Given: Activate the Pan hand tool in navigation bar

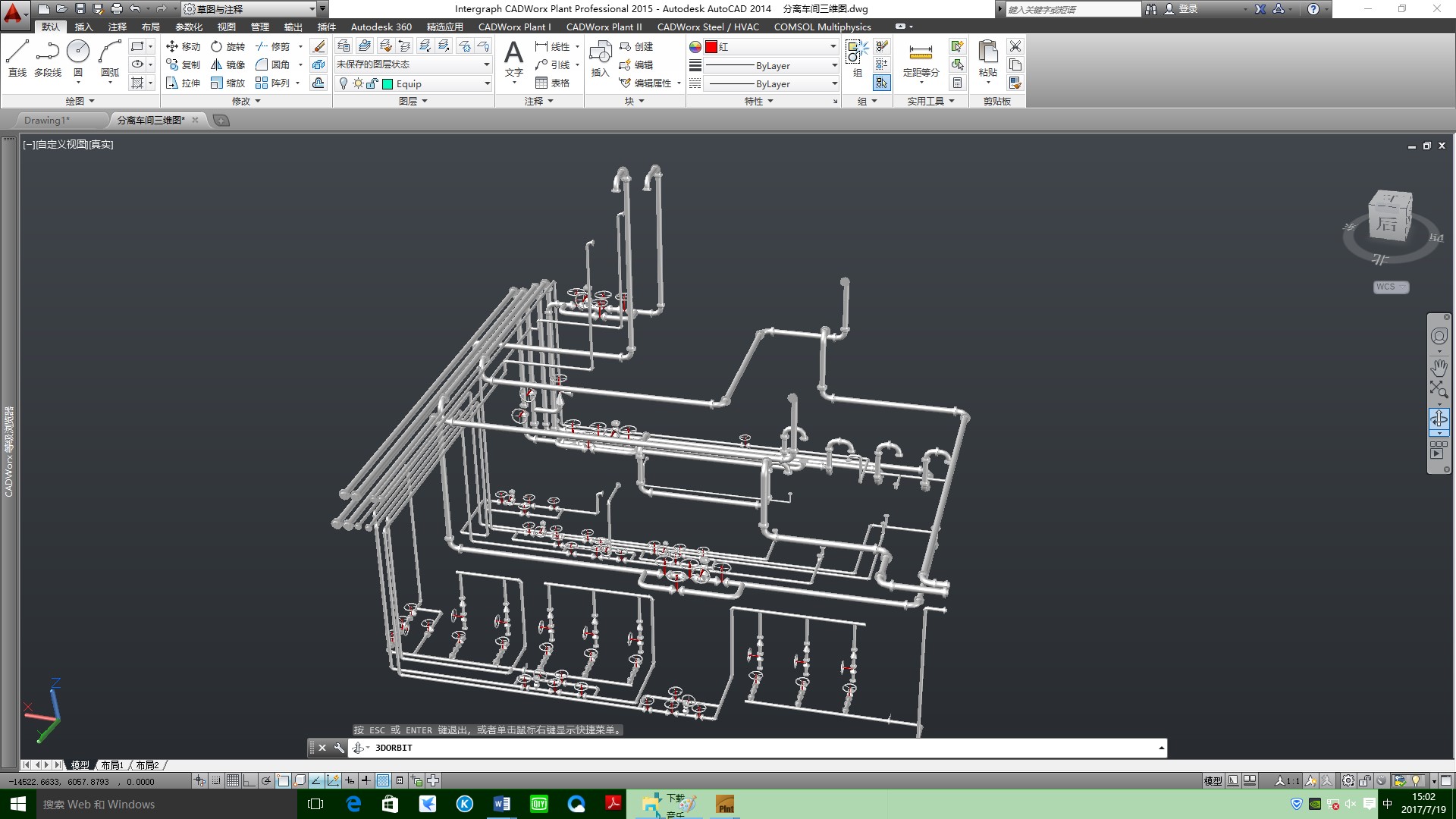Looking at the screenshot, I should pyautogui.click(x=1439, y=367).
